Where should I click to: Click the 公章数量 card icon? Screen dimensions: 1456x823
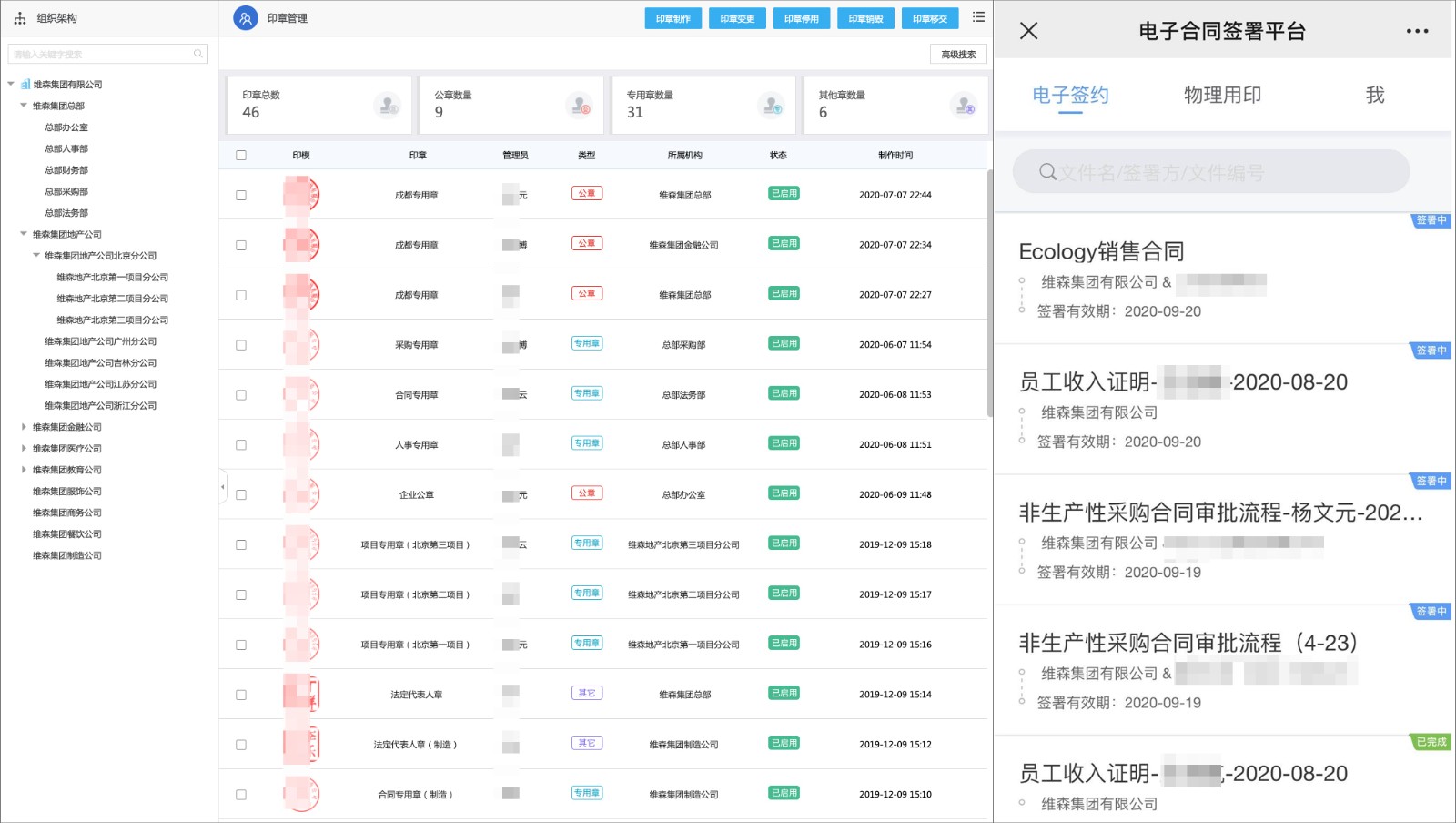[580, 106]
